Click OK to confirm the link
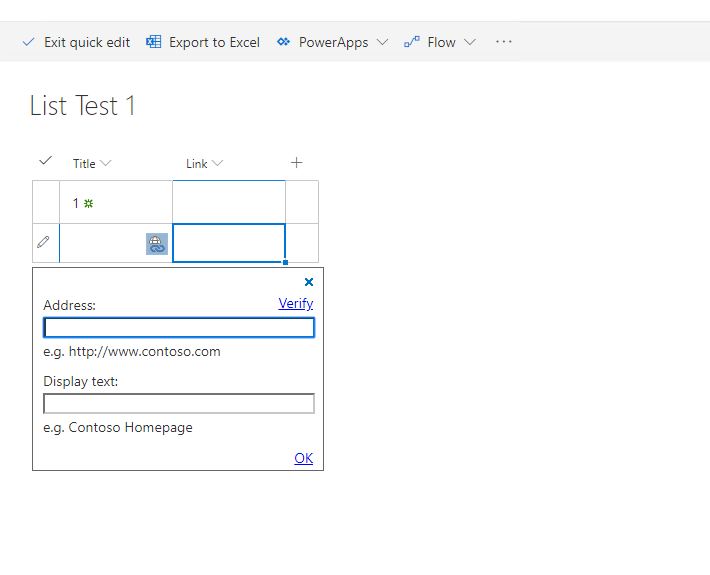Viewport: 710px width, 575px height. click(304, 458)
